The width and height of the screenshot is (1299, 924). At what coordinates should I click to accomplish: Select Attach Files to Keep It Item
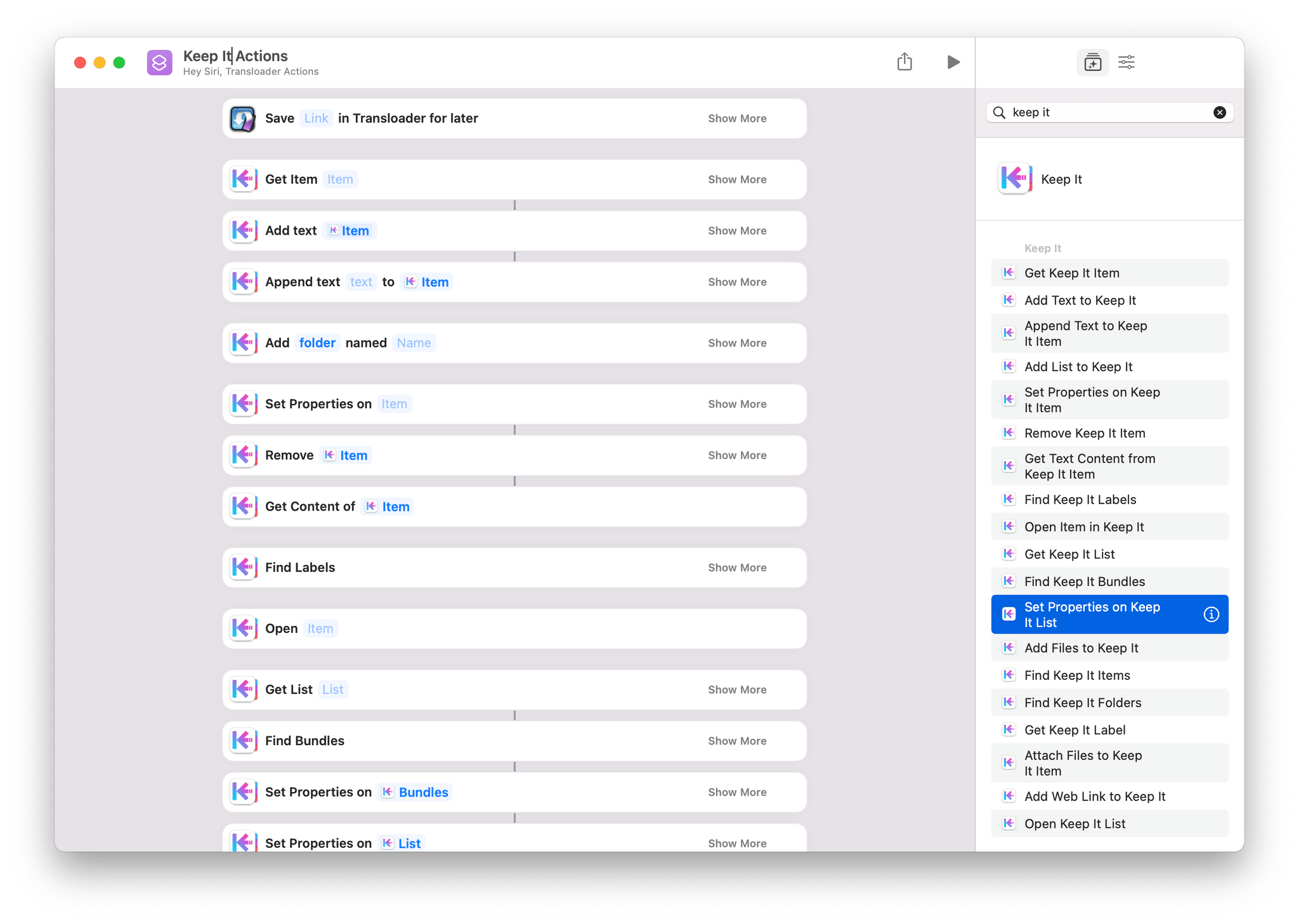1109,764
